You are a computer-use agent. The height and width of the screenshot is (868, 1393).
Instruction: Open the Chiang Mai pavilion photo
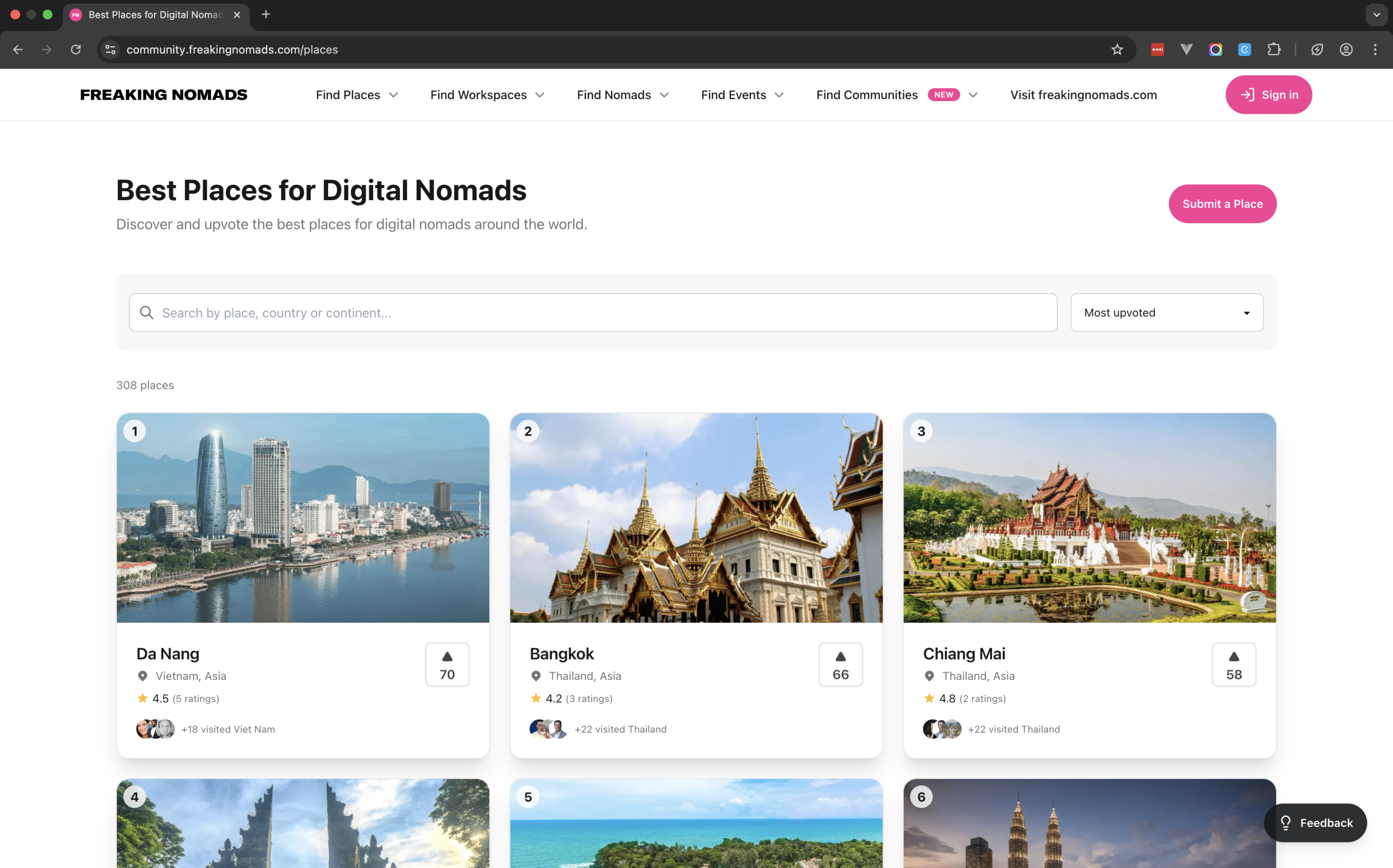(x=1090, y=518)
